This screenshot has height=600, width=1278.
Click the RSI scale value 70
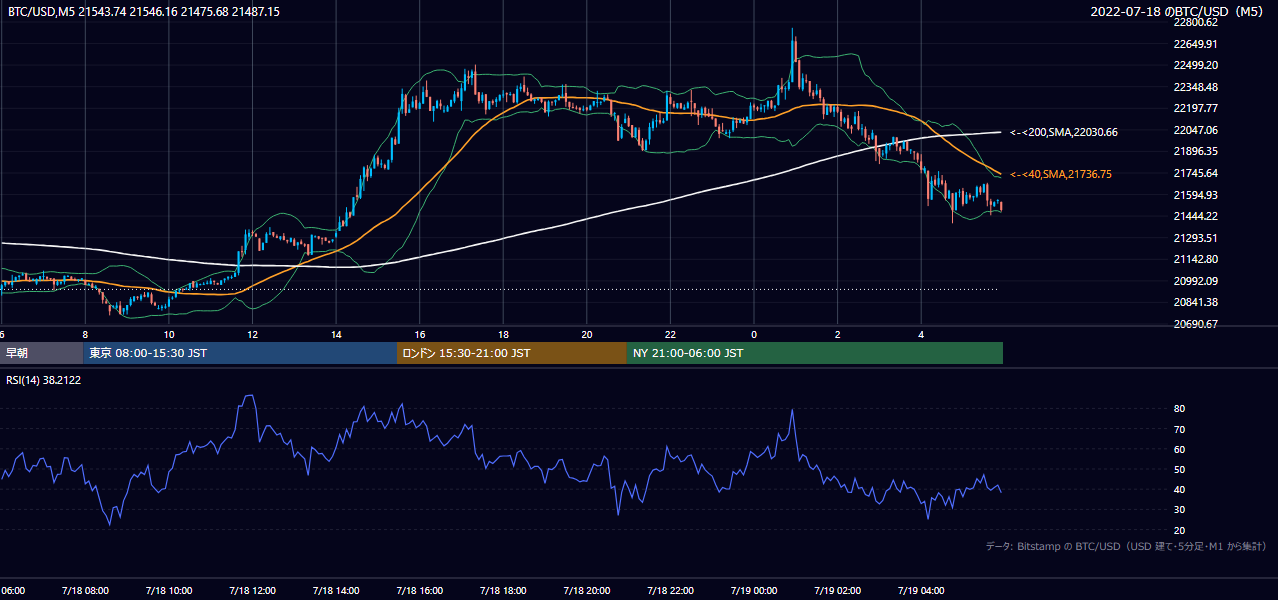(x=1180, y=429)
